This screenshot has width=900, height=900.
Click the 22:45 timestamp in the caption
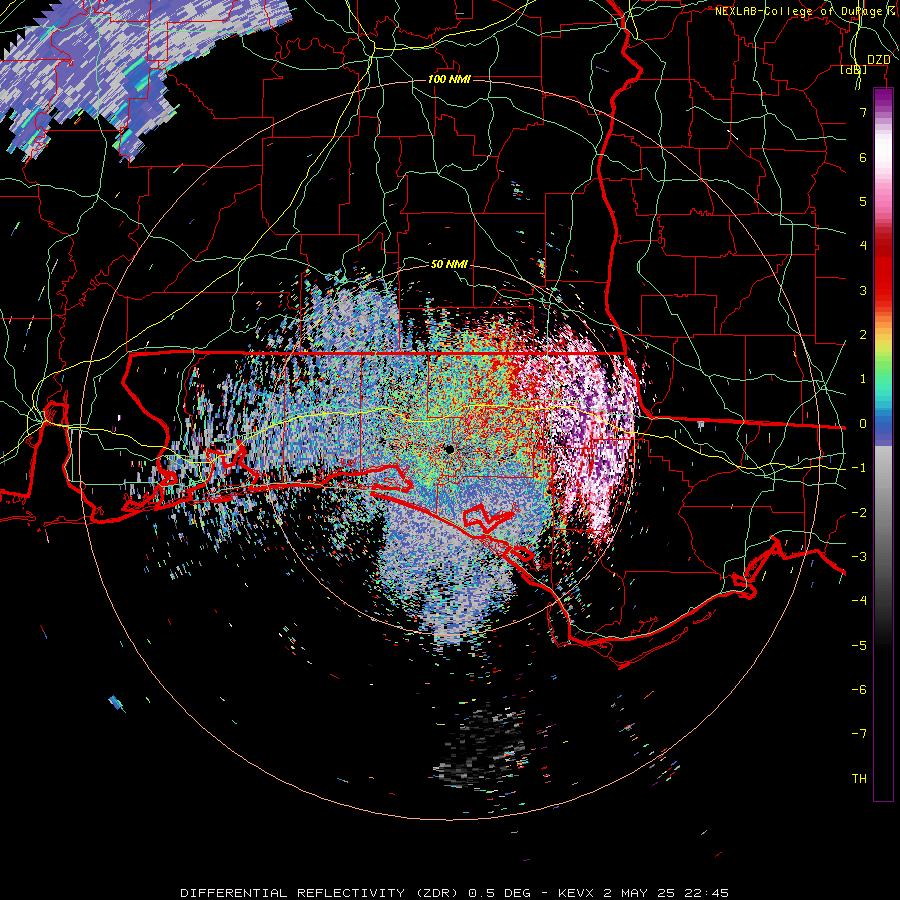pos(707,893)
